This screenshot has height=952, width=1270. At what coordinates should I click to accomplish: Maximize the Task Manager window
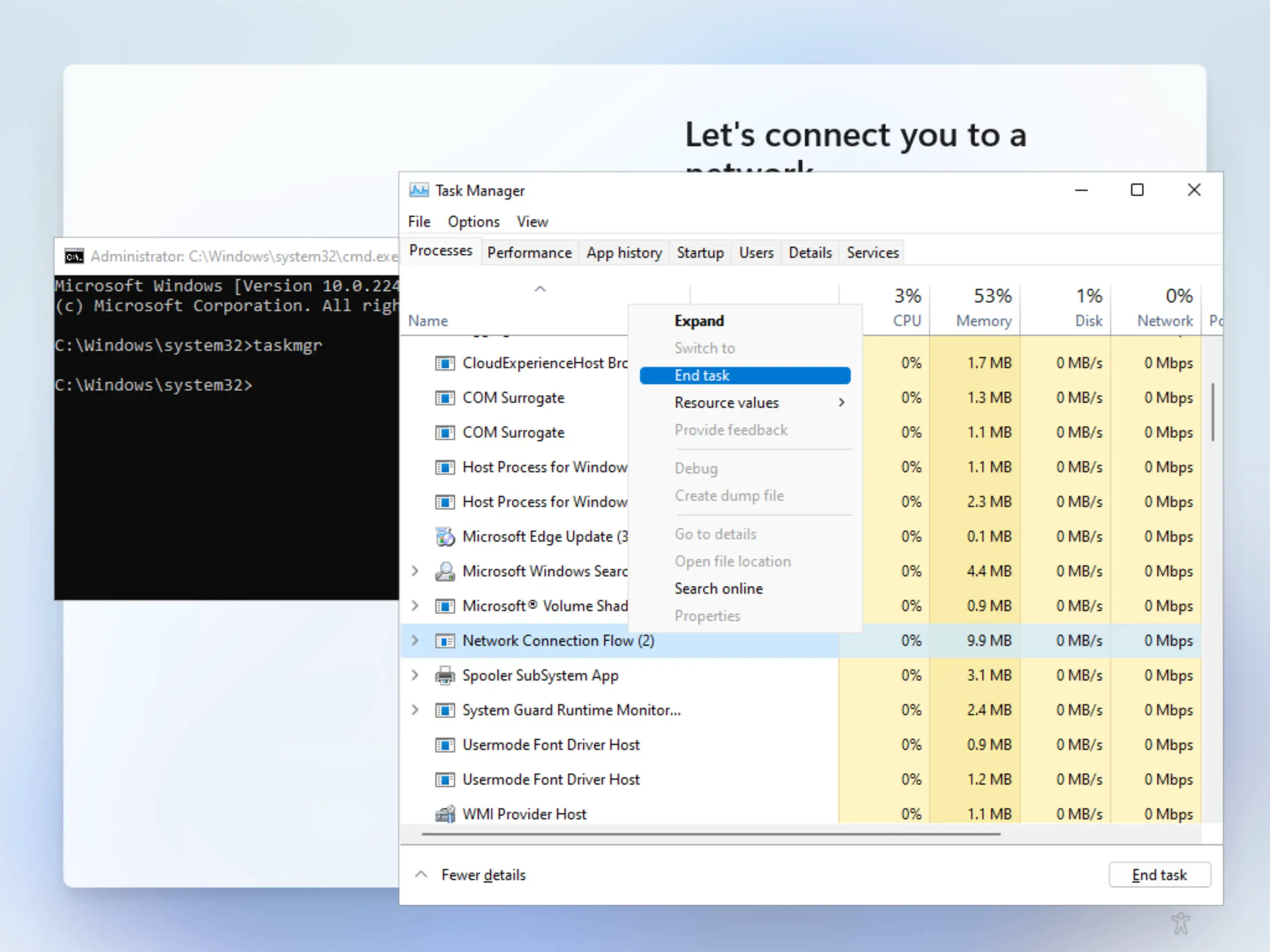pos(1137,190)
